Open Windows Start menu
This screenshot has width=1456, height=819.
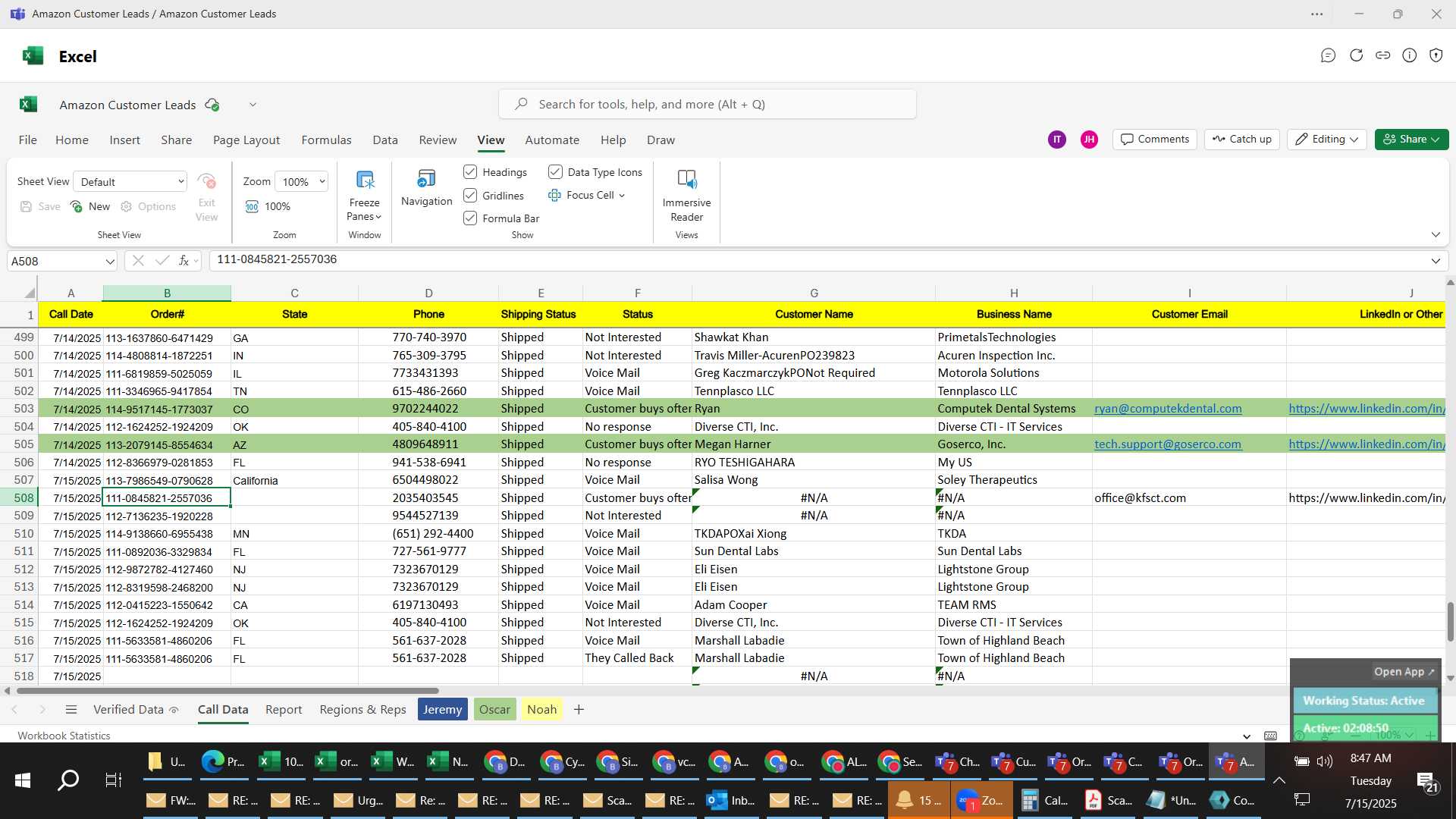[x=23, y=780]
